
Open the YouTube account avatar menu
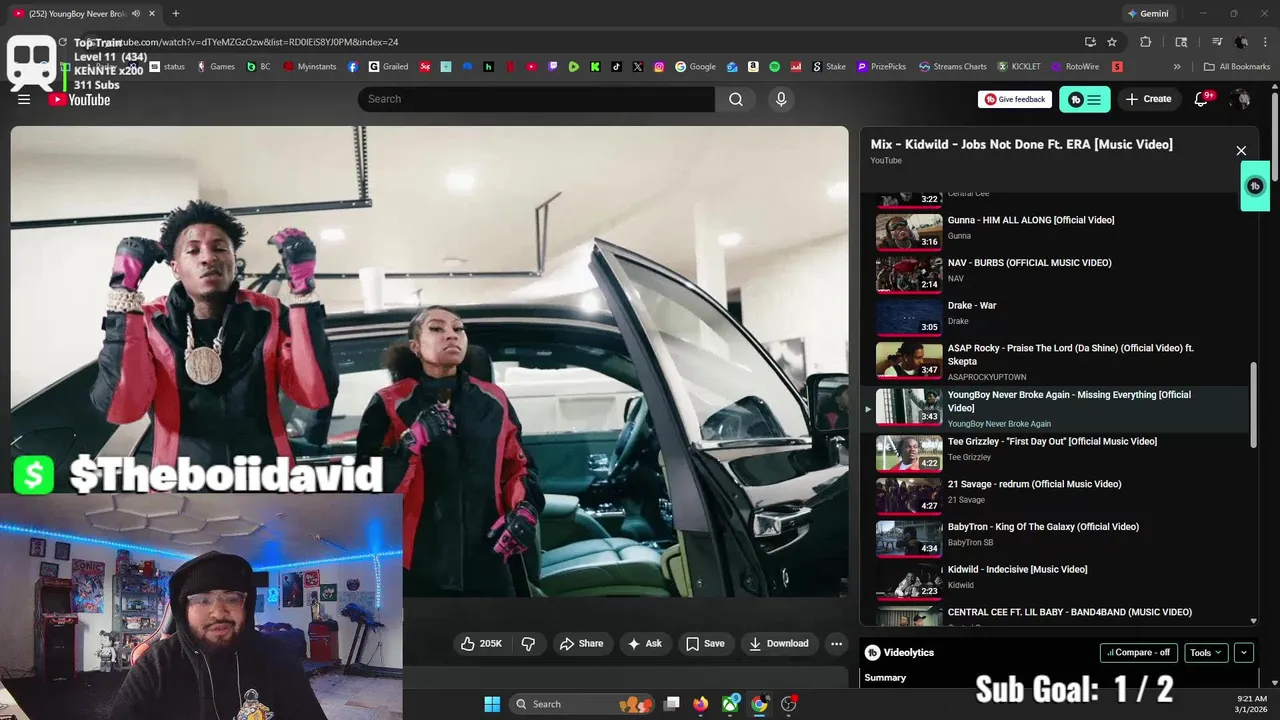[x=1240, y=99]
